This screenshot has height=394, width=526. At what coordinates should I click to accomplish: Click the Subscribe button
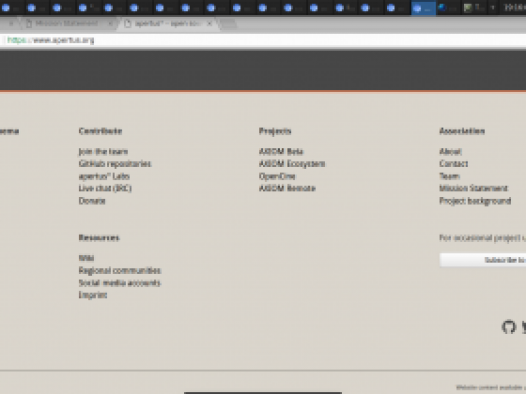pos(483,260)
